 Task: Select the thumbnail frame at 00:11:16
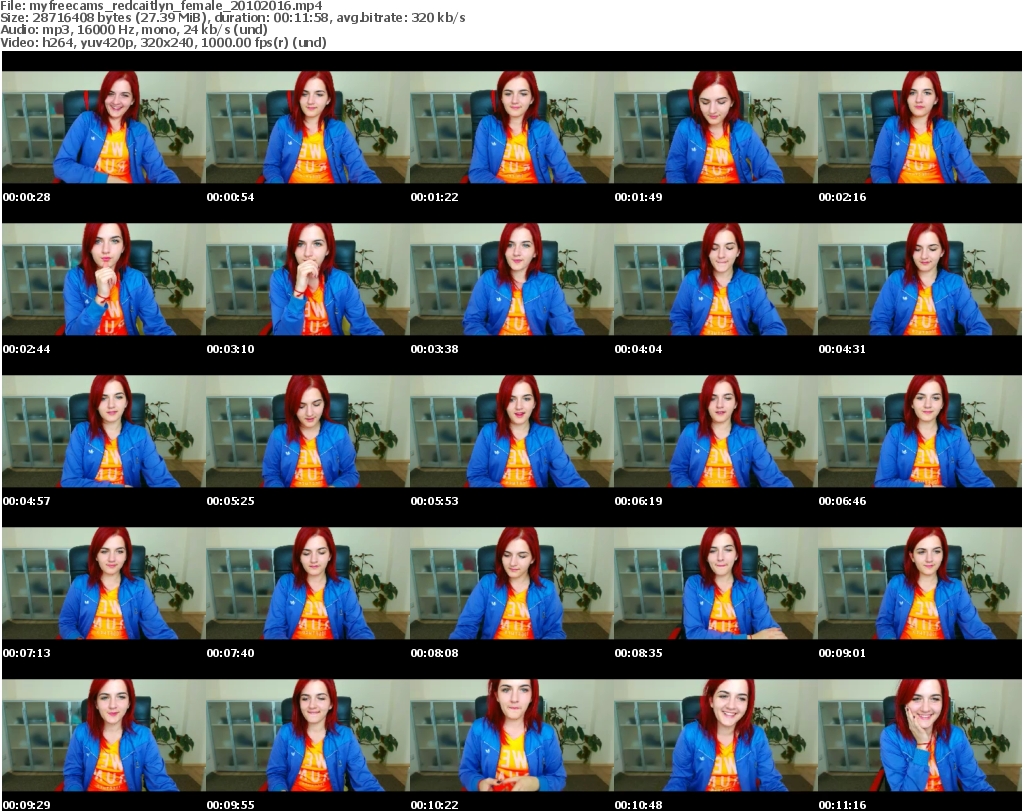point(920,735)
